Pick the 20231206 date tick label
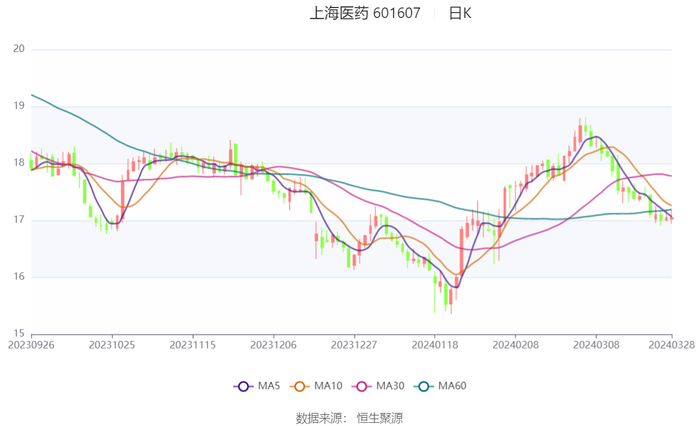Image resolution: width=700 pixels, height=426 pixels. 272,344
